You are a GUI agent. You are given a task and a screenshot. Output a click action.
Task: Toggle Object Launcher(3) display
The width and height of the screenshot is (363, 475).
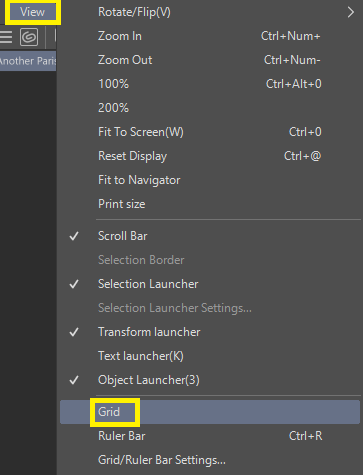[210, 380]
